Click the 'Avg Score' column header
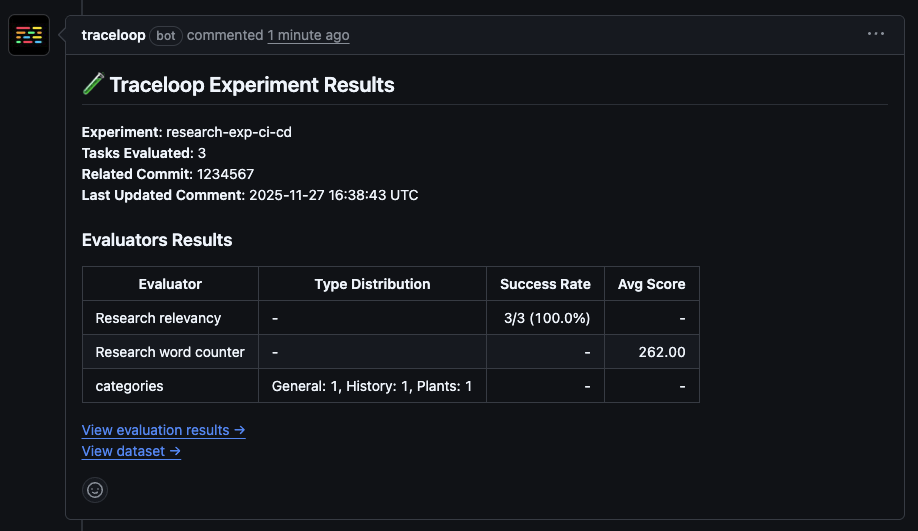918x531 pixels. coord(652,284)
